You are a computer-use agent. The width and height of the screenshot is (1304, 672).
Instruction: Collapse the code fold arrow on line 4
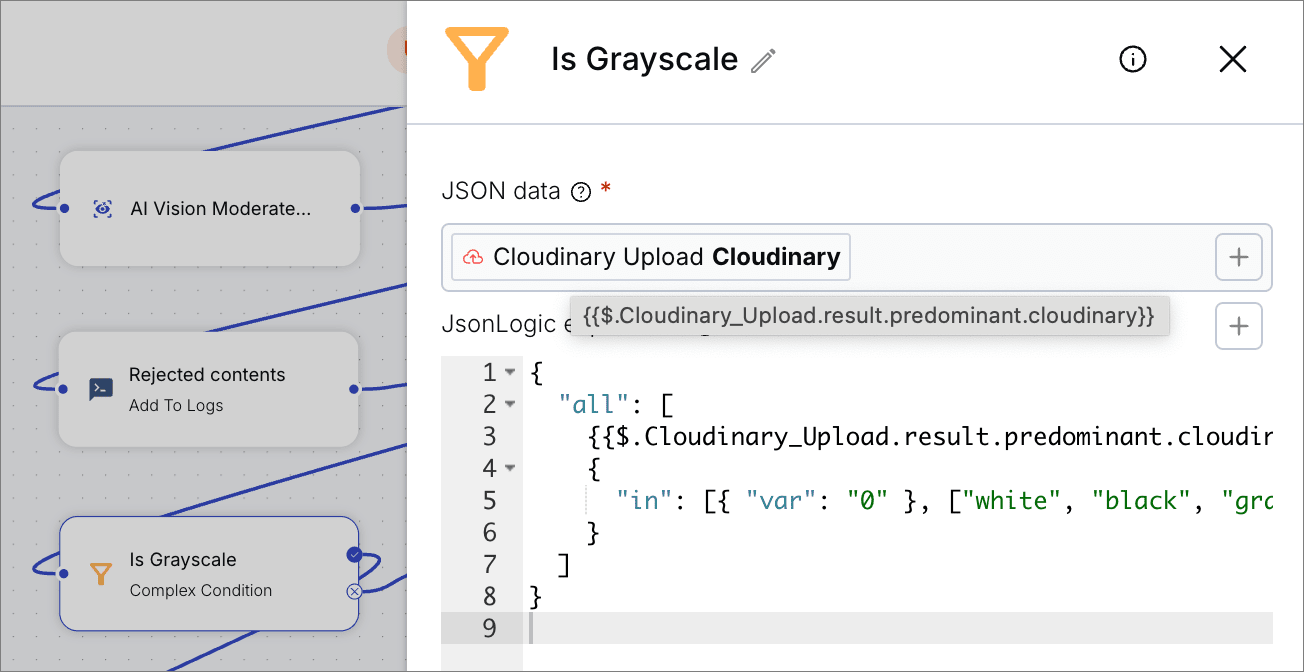(x=510, y=468)
